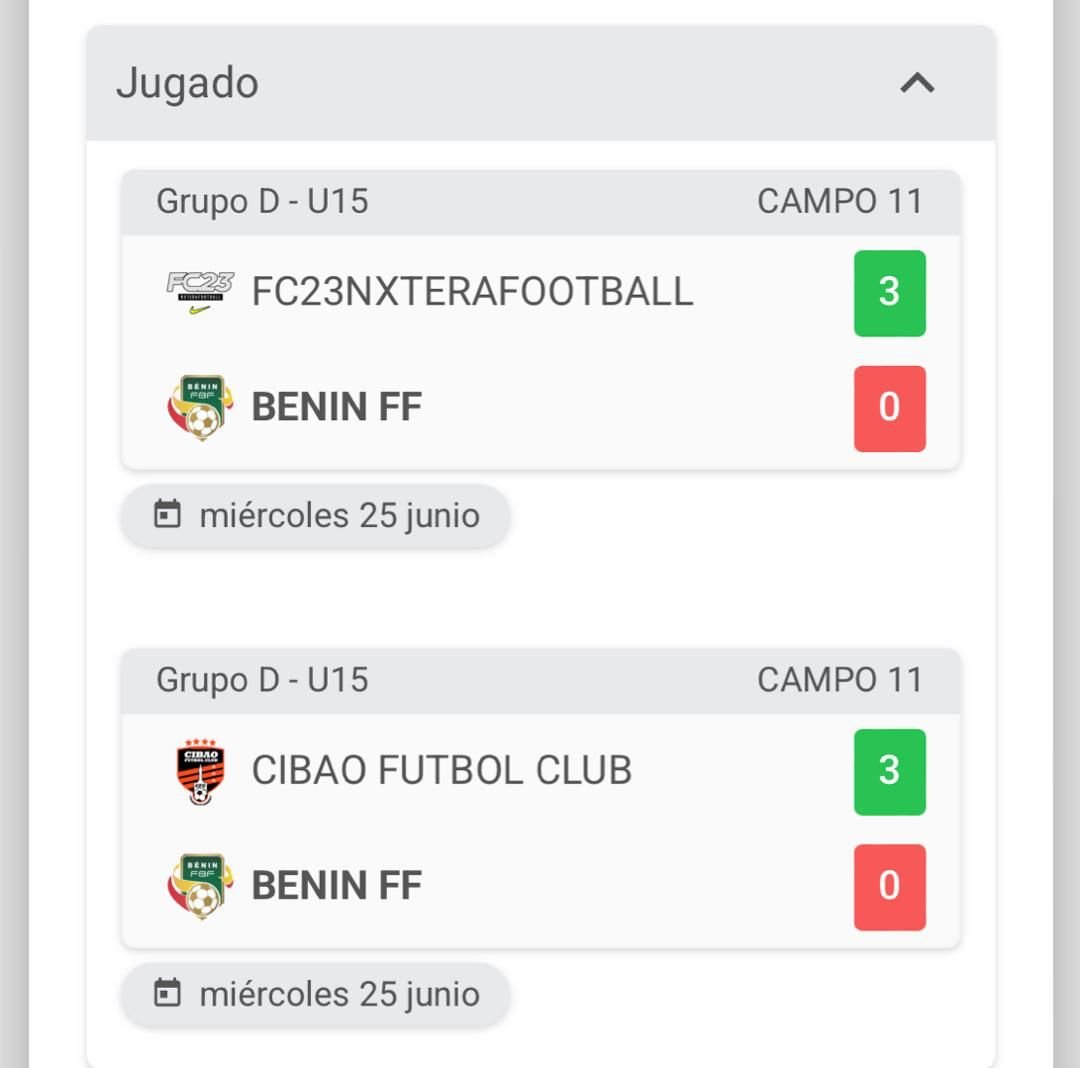The image size is (1080, 1068).
Task: Click Benin FF crest in the Cibao match
Action: [199, 886]
